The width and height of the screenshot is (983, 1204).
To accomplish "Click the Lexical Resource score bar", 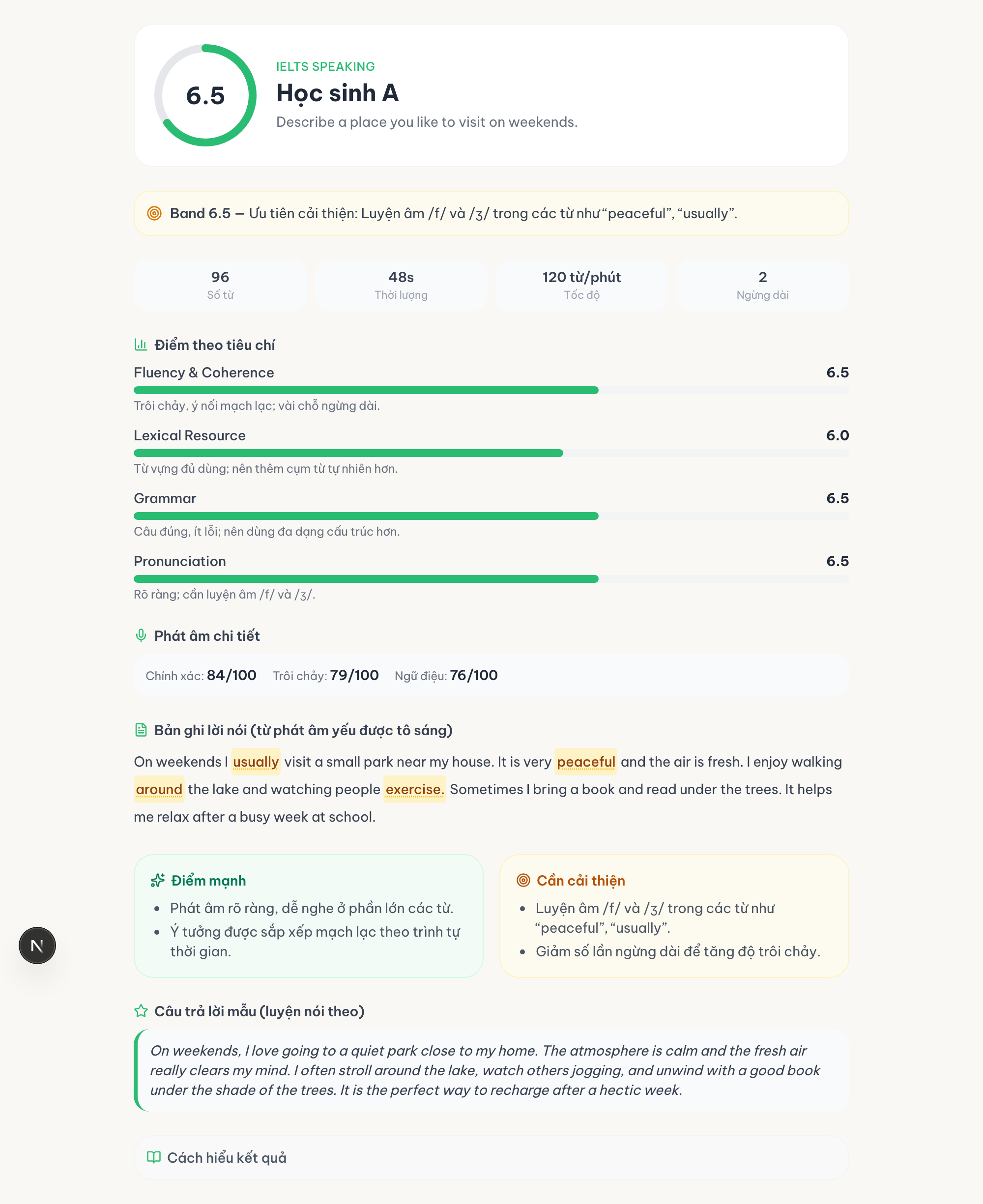I will [491, 453].
